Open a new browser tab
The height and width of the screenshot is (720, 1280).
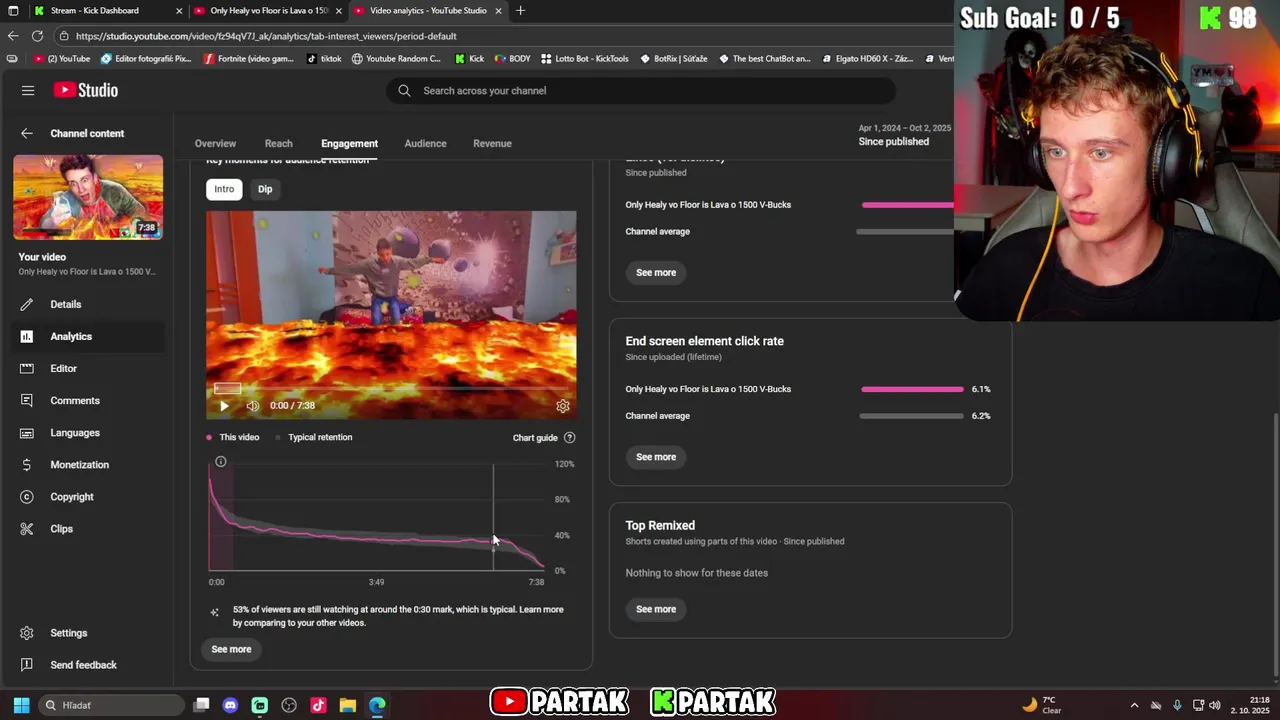click(520, 10)
